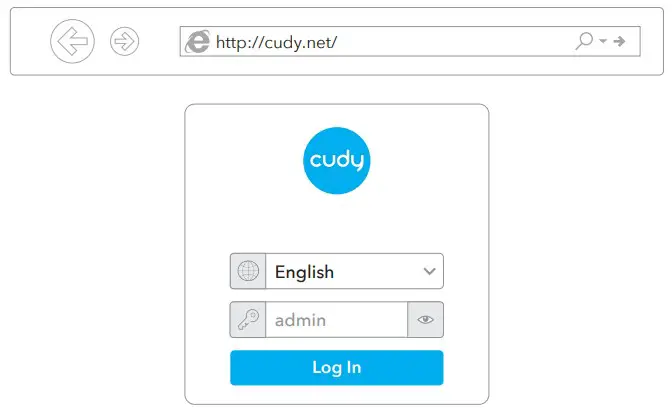The image size is (672, 415).
Task: Click the browser forward arrow button
Action: tap(124, 41)
